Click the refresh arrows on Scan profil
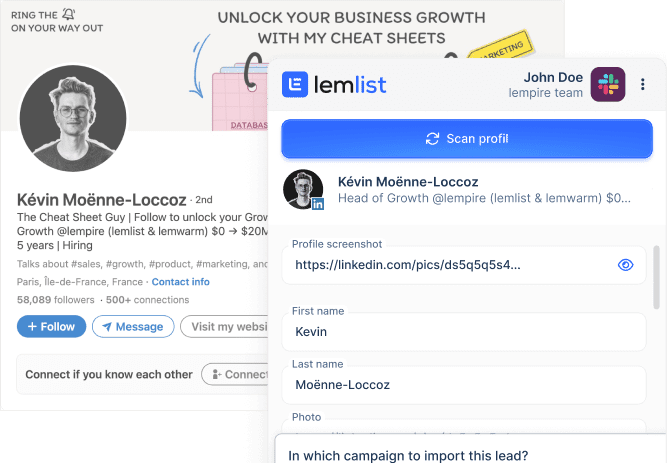667x463 pixels. [432, 139]
